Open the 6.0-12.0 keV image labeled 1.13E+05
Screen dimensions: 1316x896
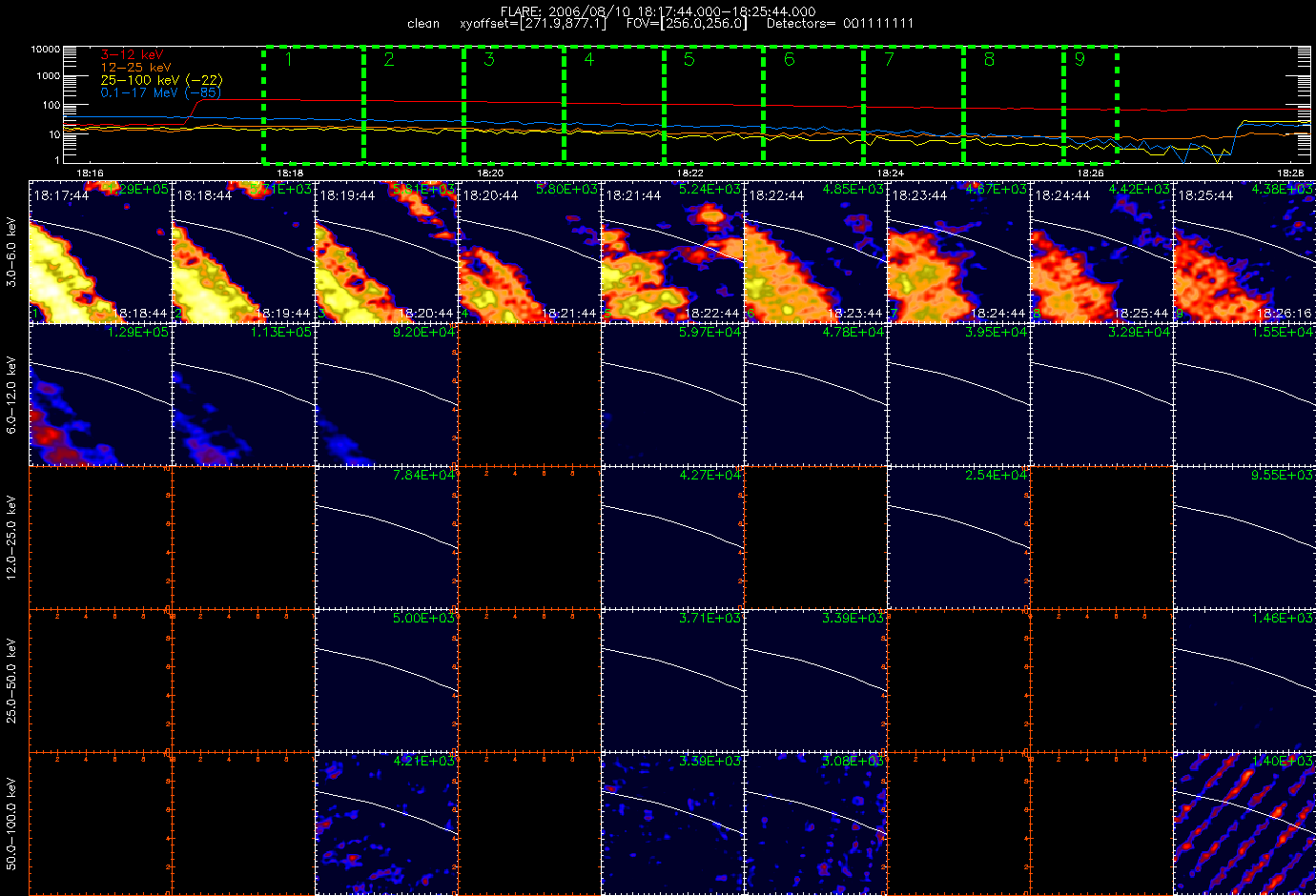[243, 395]
